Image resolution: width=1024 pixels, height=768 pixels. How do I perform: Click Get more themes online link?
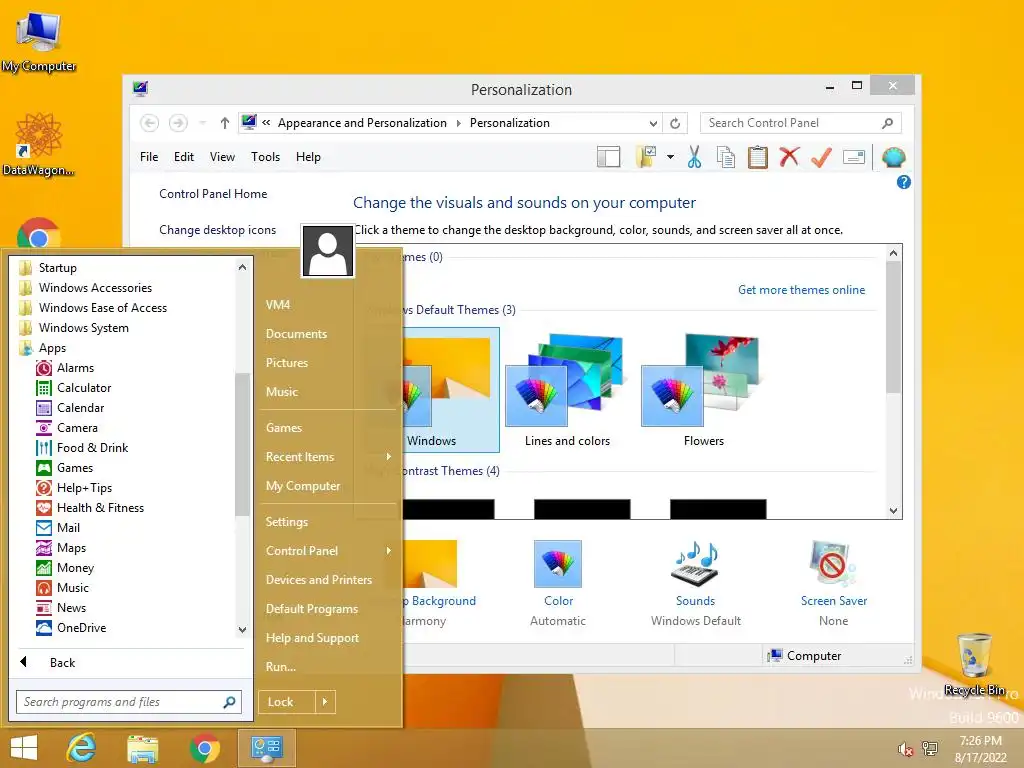[x=801, y=290]
